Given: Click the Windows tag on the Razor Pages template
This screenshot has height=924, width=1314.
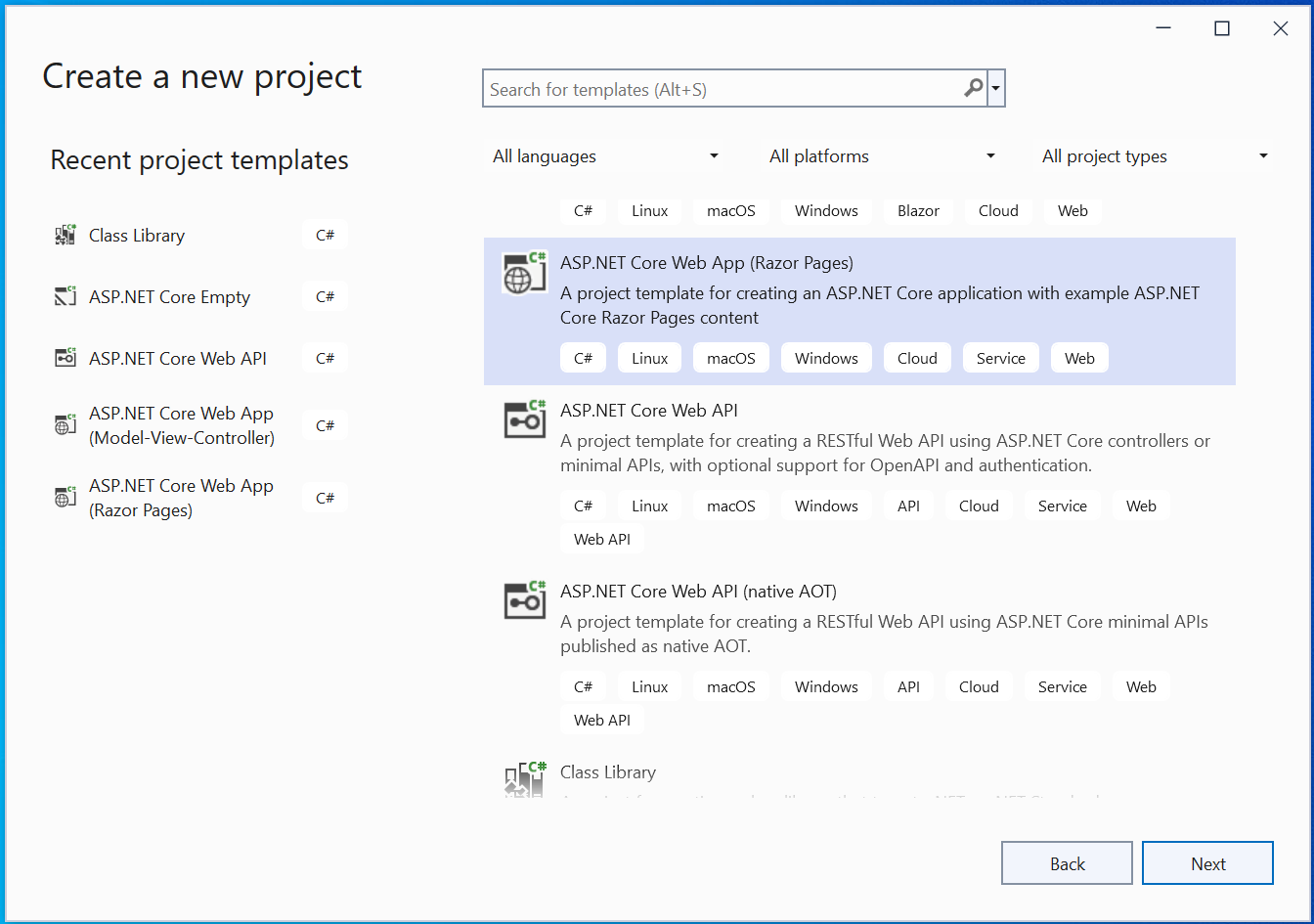Looking at the screenshot, I should pos(826,358).
